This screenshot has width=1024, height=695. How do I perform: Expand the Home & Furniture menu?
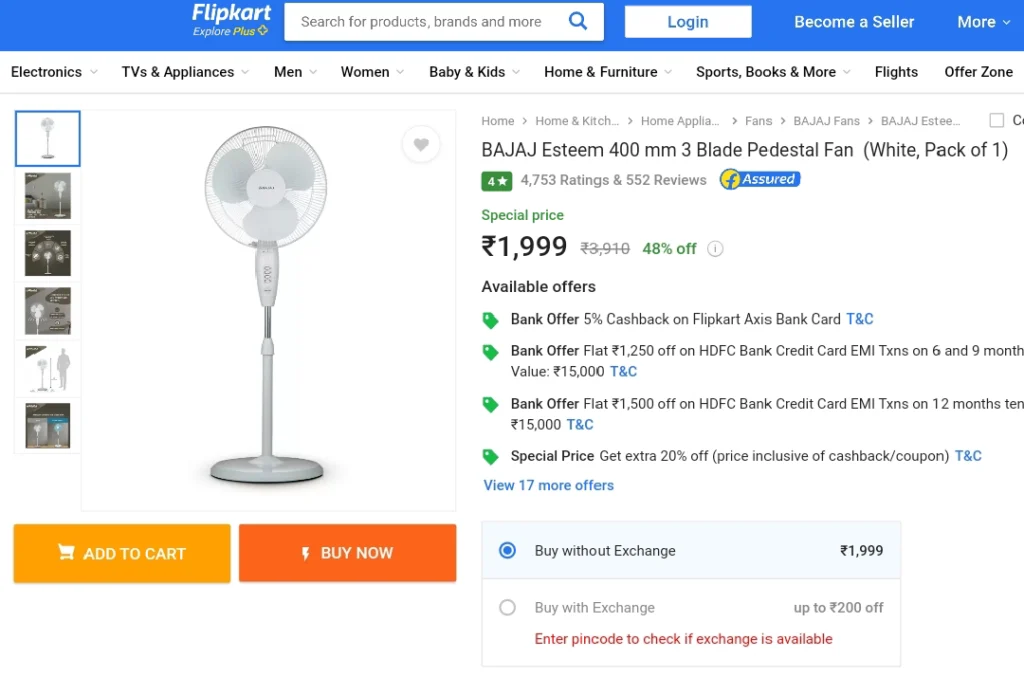(x=607, y=72)
